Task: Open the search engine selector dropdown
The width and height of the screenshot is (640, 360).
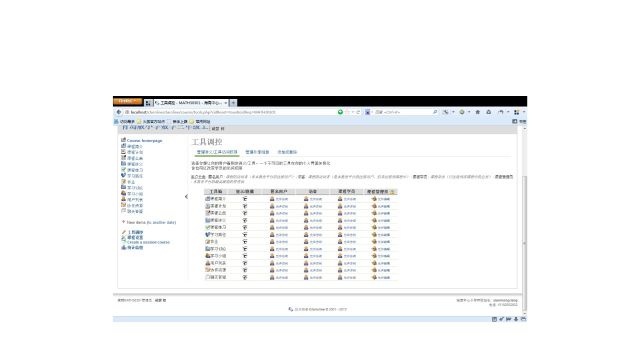Action: (369, 112)
